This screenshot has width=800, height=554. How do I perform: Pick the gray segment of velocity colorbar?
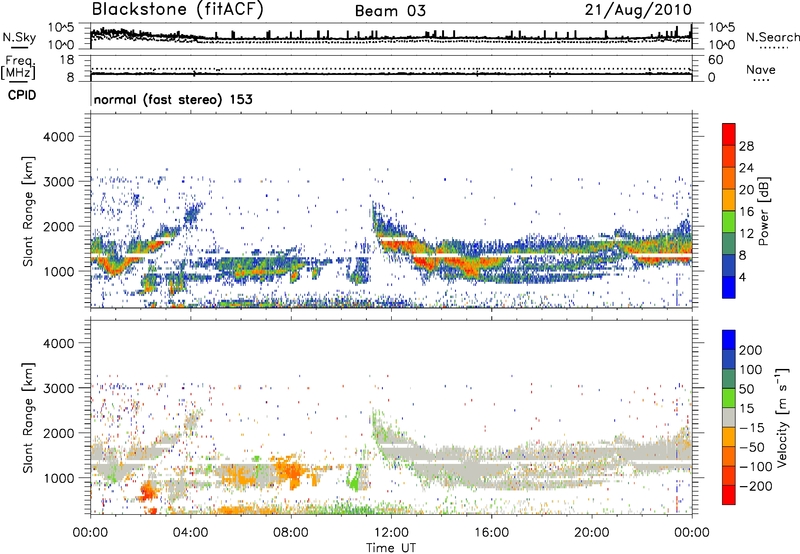click(x=729, y=417)
